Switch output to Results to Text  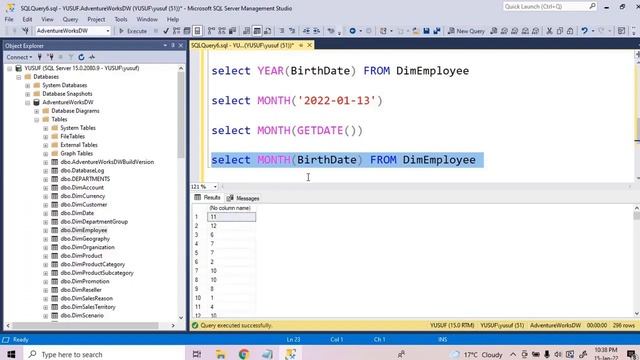coord(247,31)
